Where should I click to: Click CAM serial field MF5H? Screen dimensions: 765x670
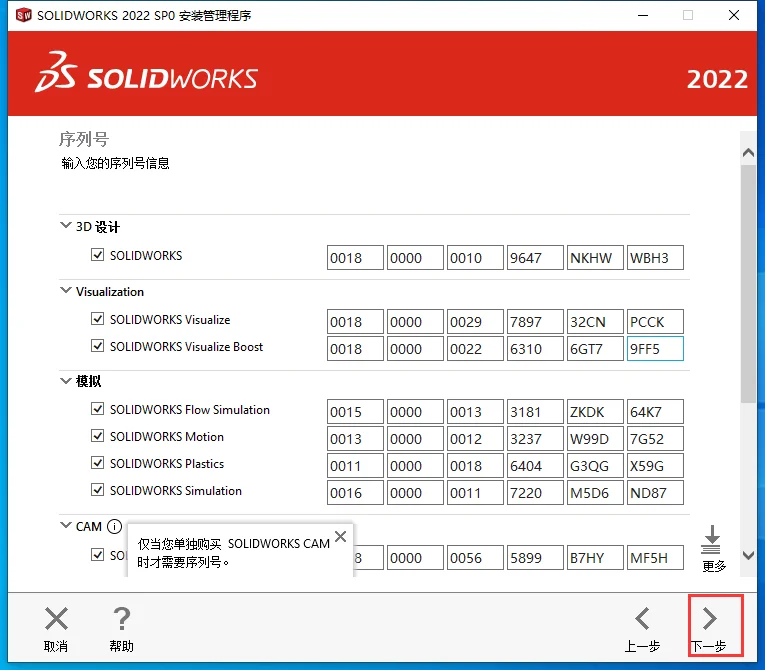pyautogui.click(x=655, y=557)
